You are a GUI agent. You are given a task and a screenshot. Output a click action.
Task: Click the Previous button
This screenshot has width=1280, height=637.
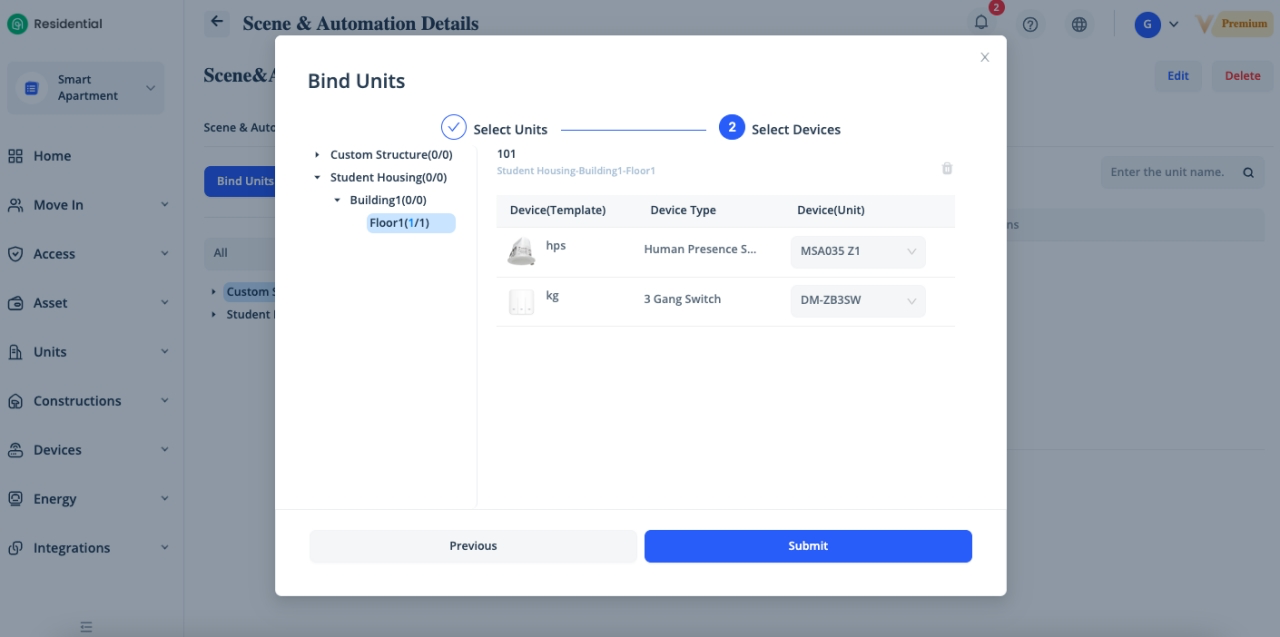pos(473,546)
